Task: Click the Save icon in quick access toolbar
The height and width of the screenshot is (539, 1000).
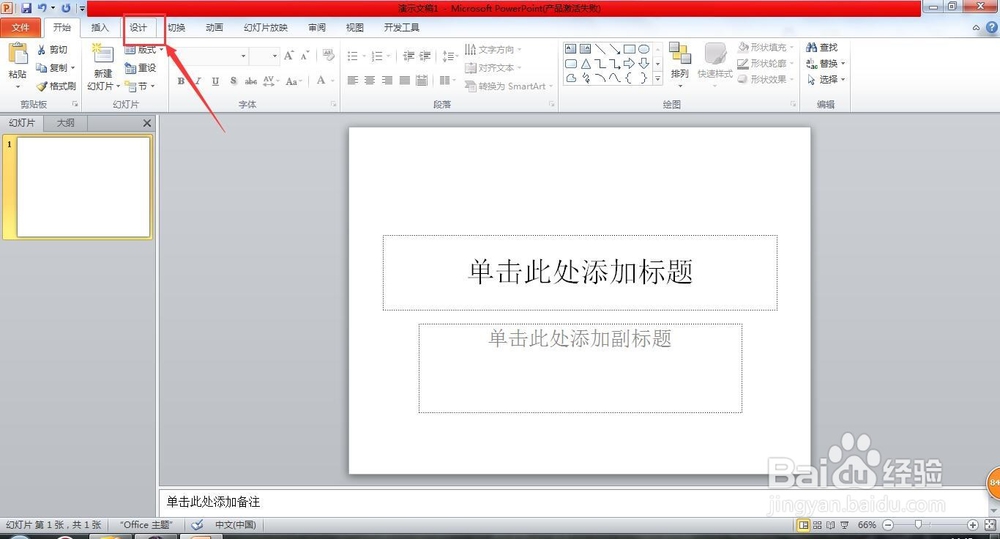Action: tap(26, 8)
